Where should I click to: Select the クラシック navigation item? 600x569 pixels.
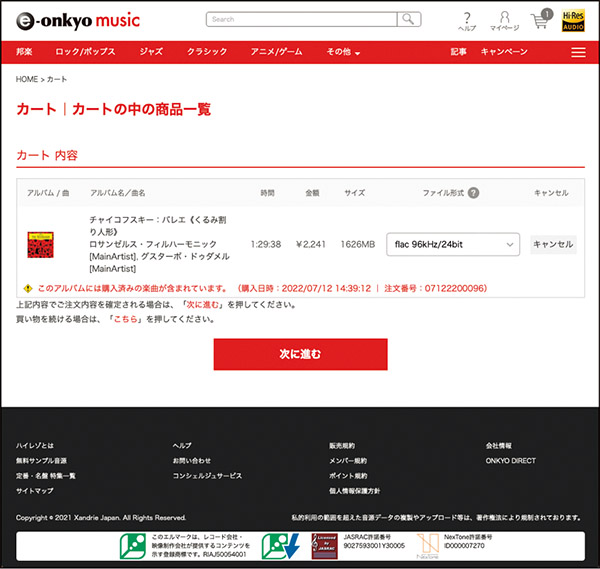coord(207,52)
